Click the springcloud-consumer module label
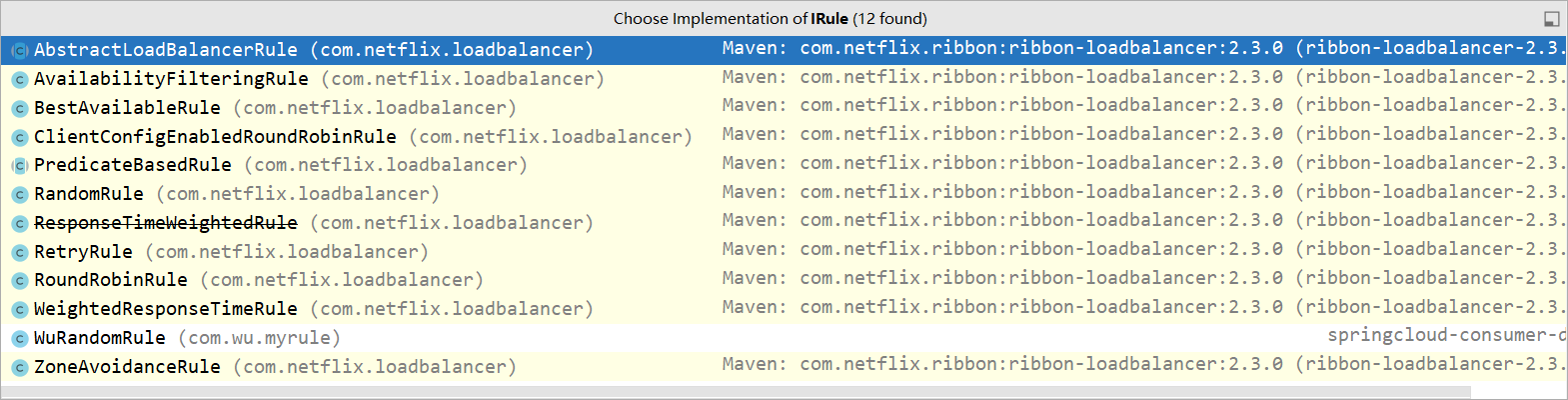This screenshot has width=1568, height=400. (1447, 336)
